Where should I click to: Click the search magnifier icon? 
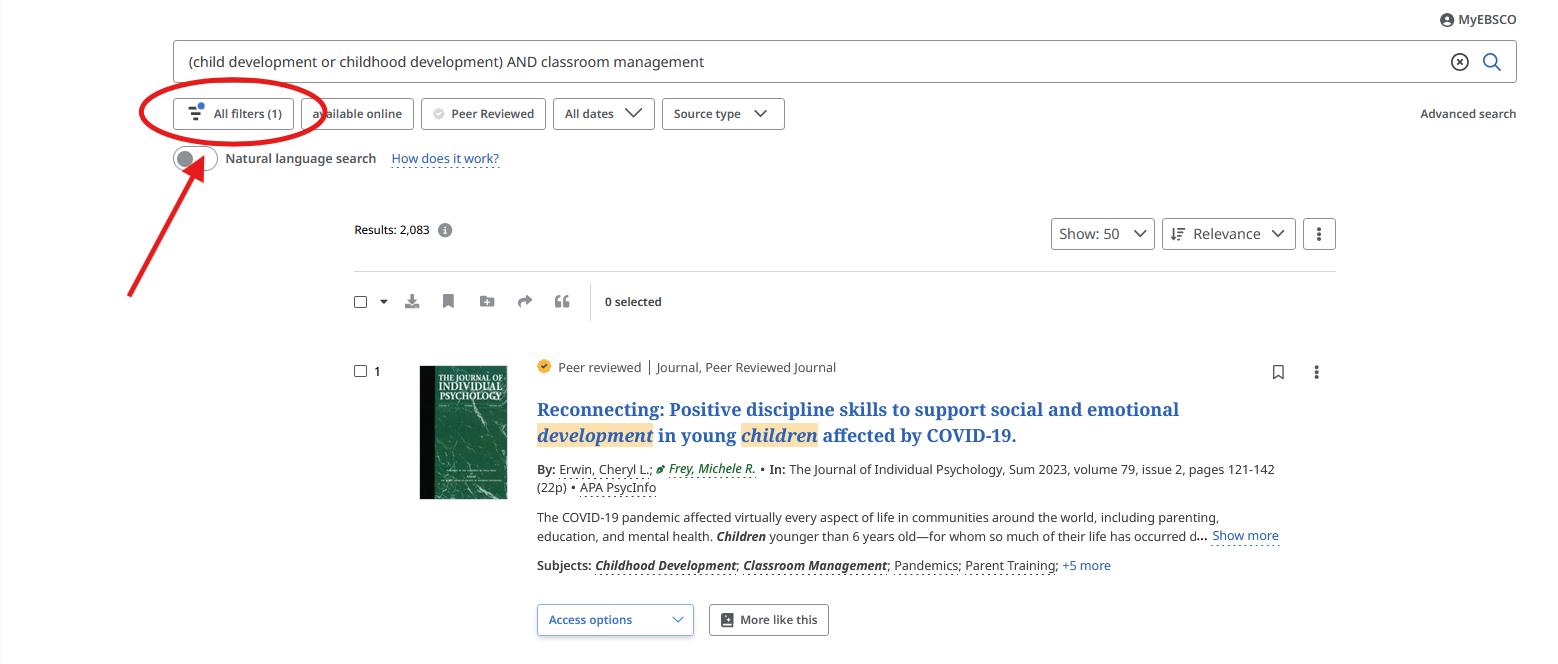(x=1491, y=62)
